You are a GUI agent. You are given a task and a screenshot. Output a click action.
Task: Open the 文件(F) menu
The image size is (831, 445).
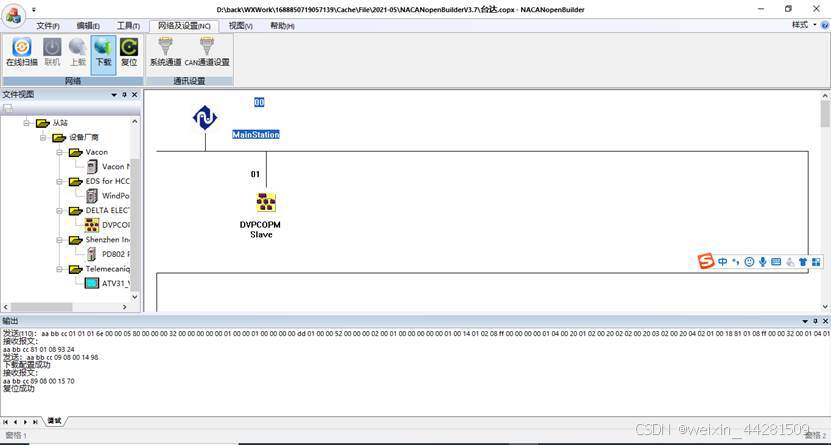[x=48, y=26]
